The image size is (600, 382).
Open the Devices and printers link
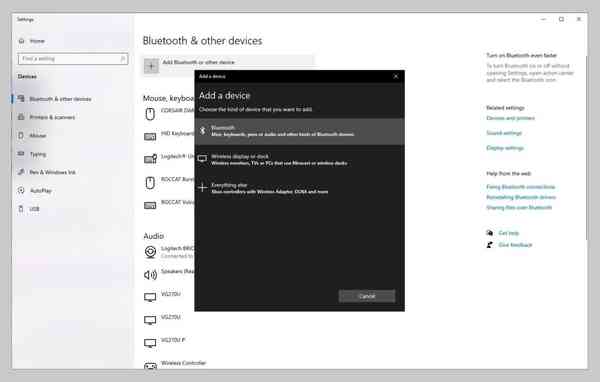click(x=510, y=118)
